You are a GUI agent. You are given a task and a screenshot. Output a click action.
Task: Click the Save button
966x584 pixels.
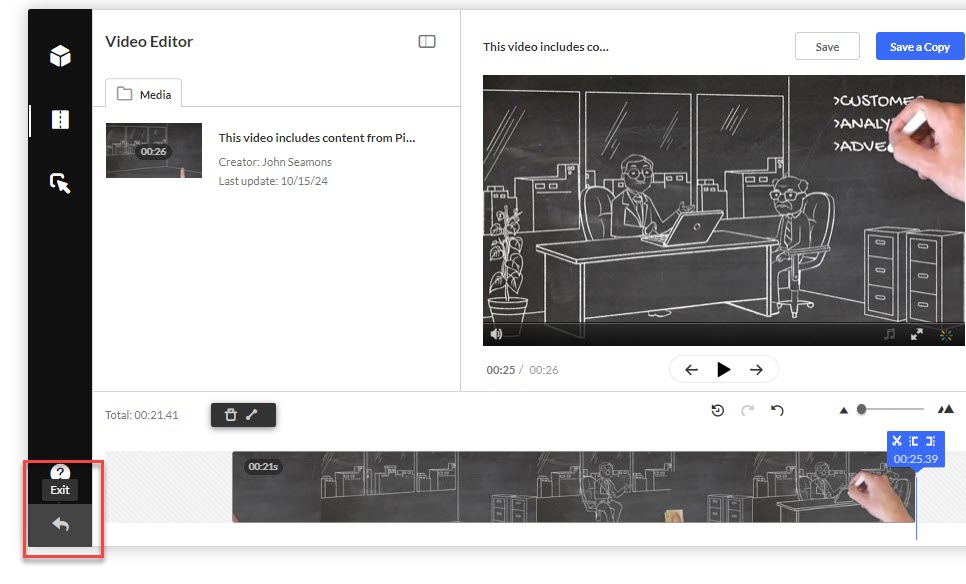827,47
